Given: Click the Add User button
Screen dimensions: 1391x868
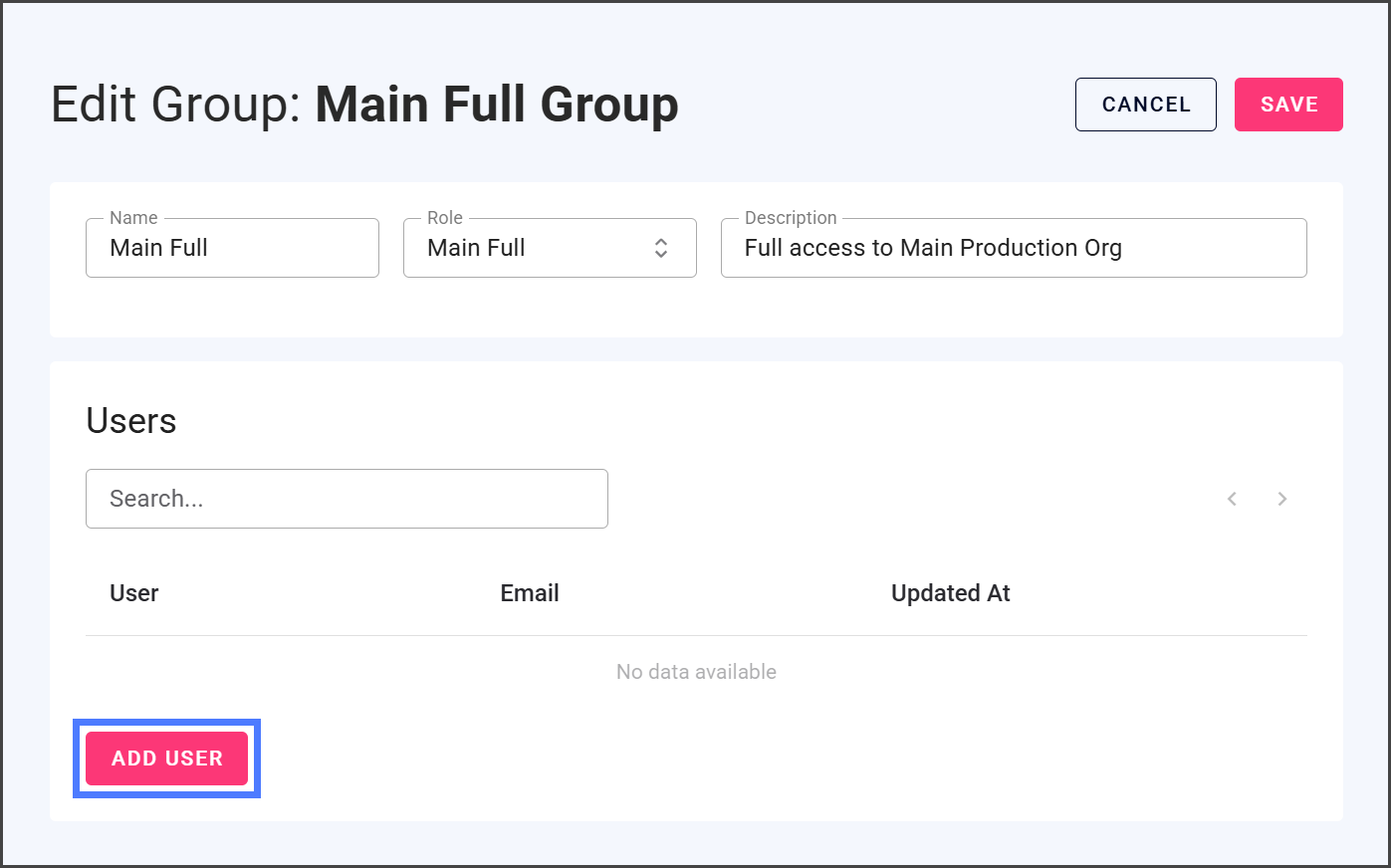Looking at the screenshot, I should [x=166, y=759].
